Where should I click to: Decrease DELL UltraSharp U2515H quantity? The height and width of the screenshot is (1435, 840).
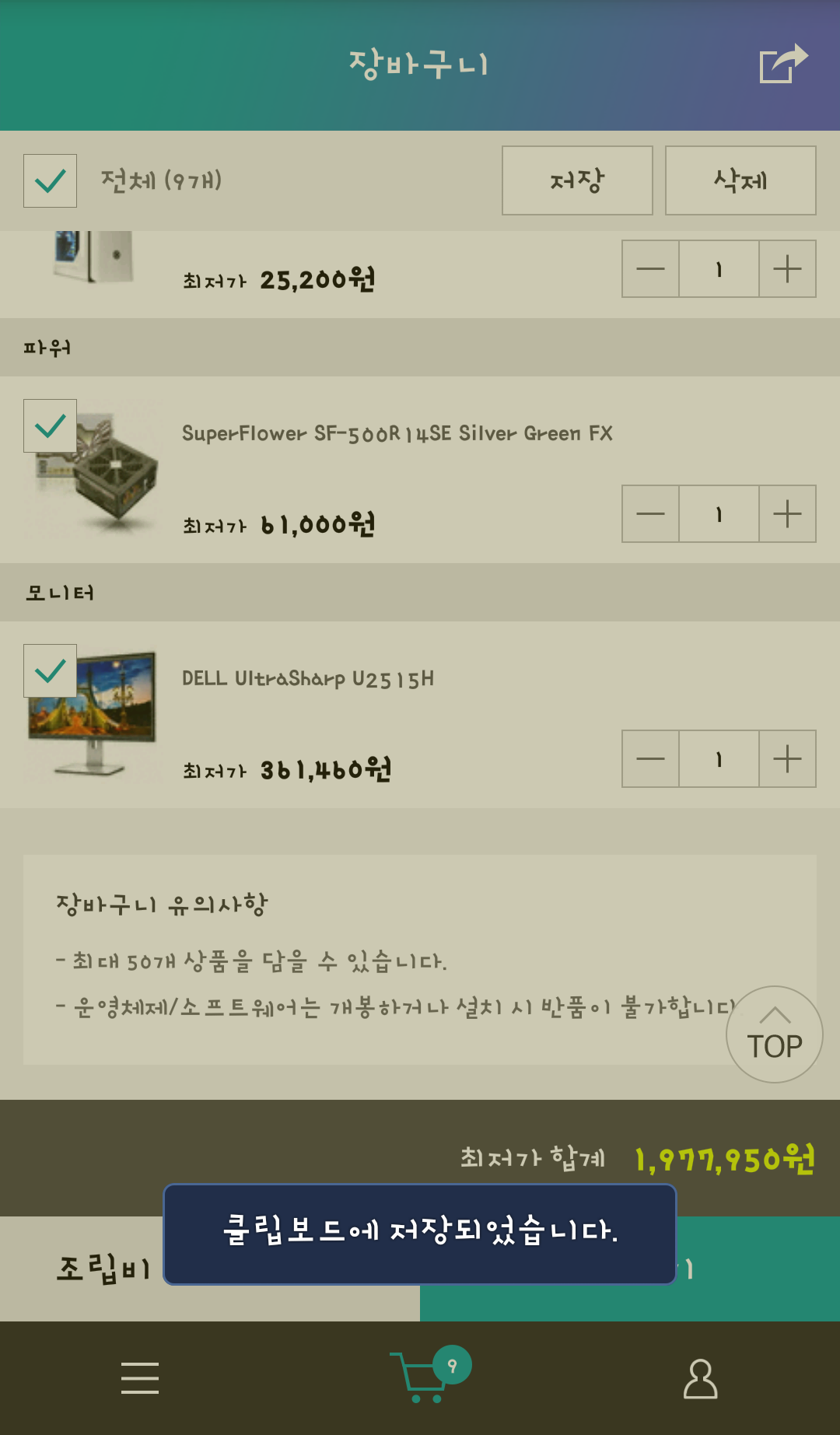click(651, 758)
